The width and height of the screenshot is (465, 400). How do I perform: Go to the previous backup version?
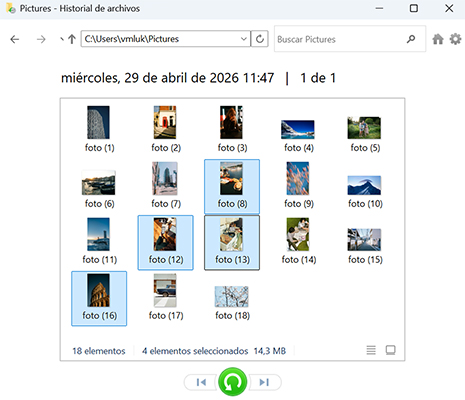201,382
